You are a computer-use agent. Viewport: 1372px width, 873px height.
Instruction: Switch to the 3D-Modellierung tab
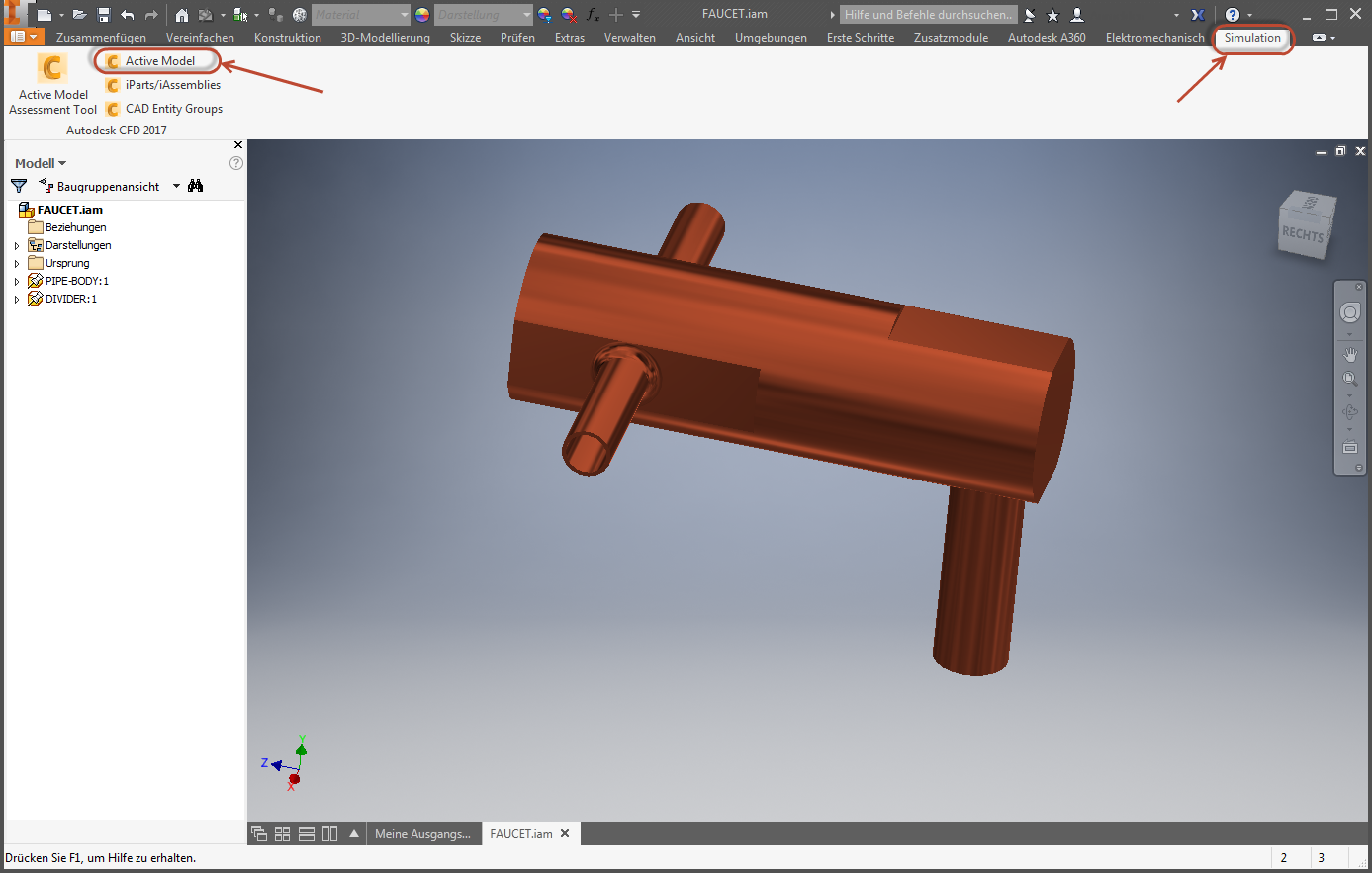[386, 38]
